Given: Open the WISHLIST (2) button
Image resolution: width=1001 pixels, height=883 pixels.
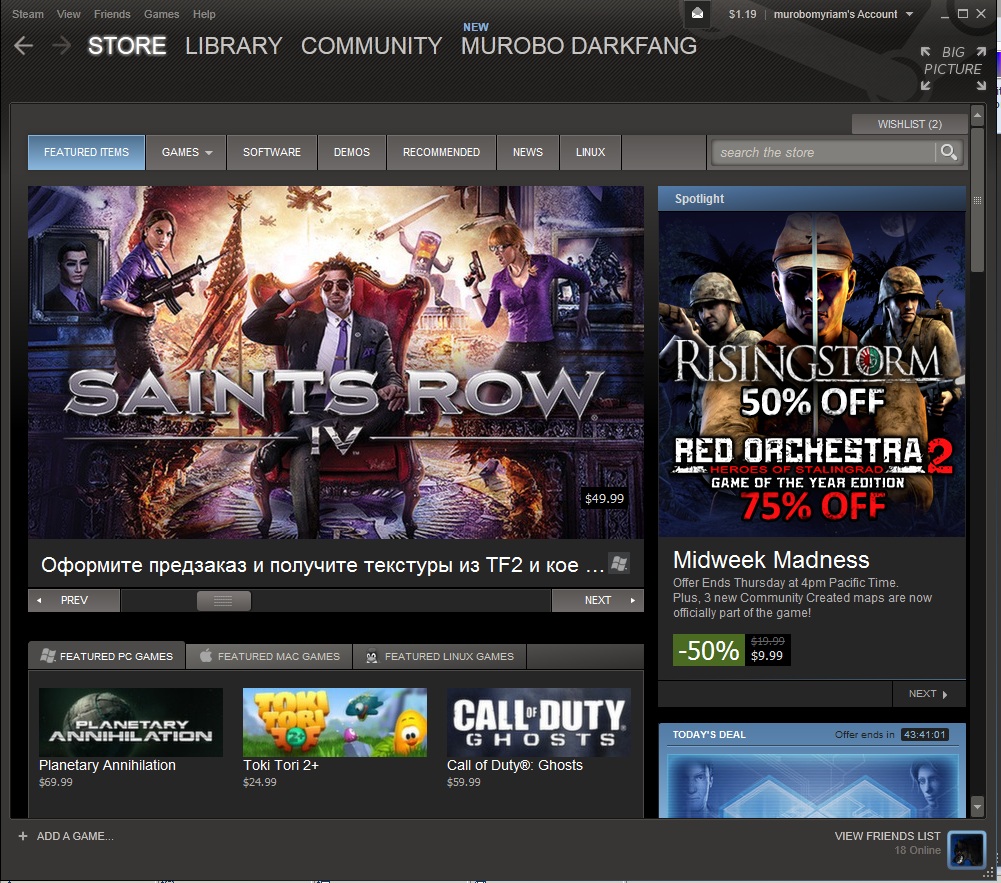Looking at the screenshot, I should pos(910,124).
